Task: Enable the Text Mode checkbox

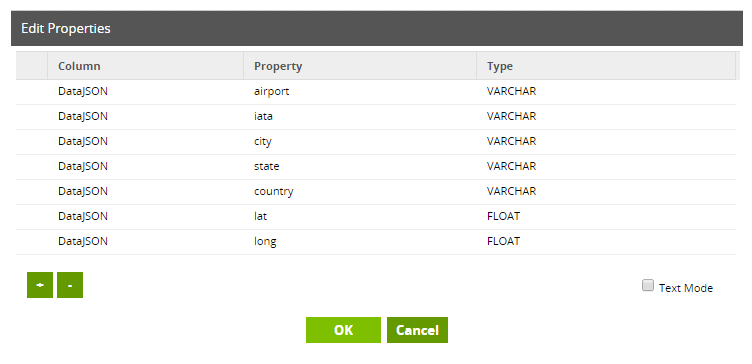Action: click(647, 286)
